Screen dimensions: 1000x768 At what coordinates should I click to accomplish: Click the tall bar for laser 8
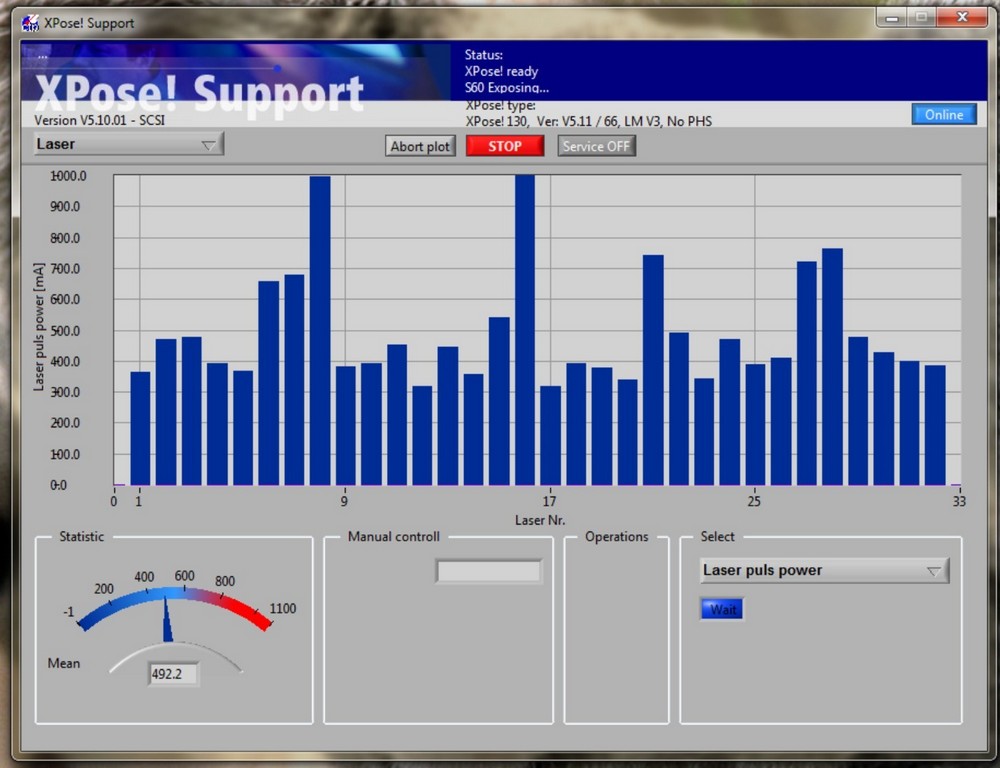[x=320, y=330]
